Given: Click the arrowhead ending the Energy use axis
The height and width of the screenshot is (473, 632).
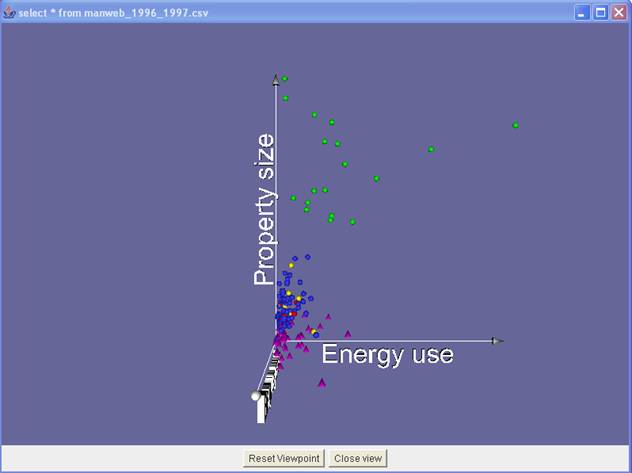Looking at the screenshot, I should (x=497, y=341).
